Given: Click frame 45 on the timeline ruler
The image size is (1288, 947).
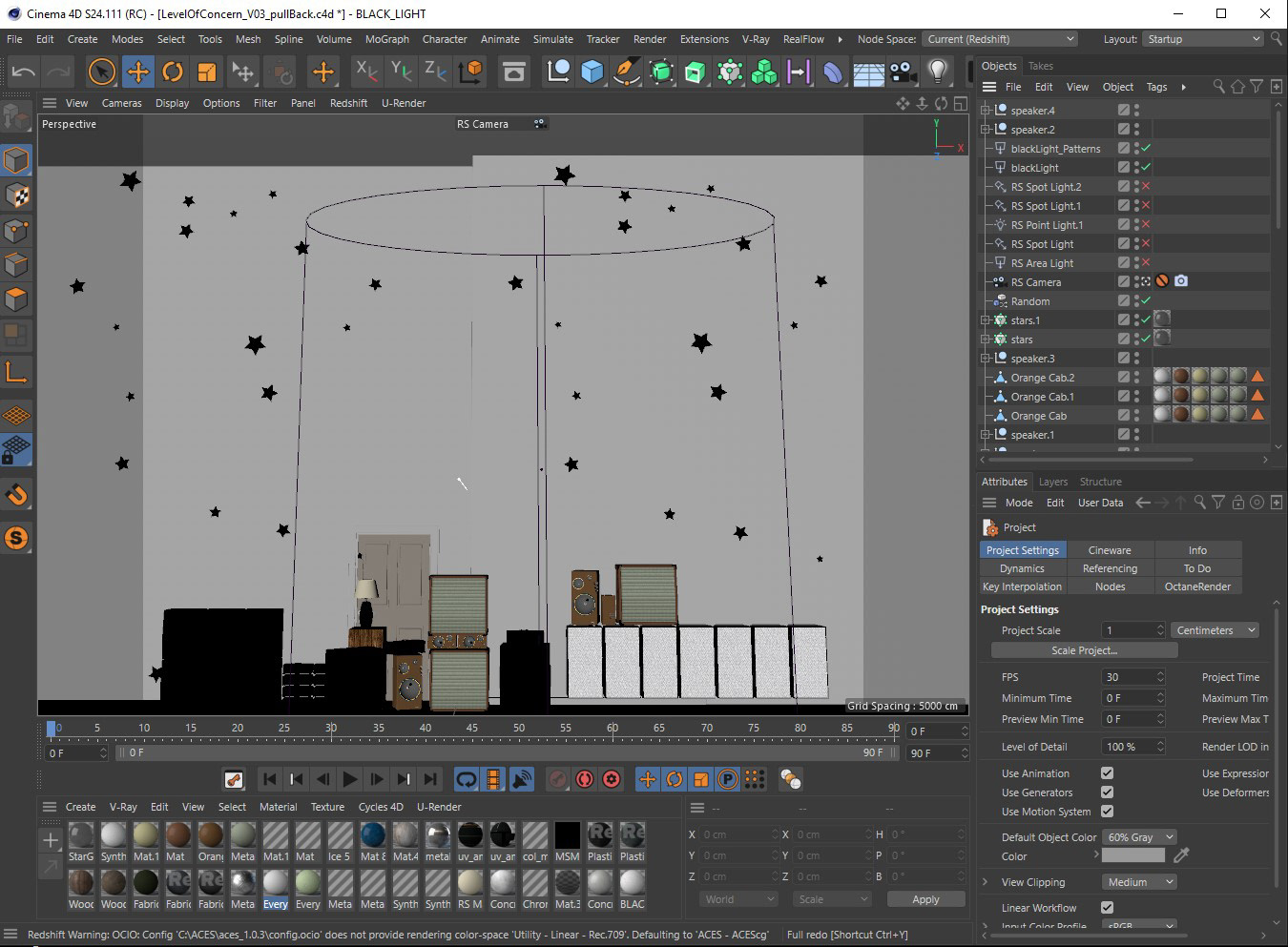Looking at the screenshot, I should 471,728.
